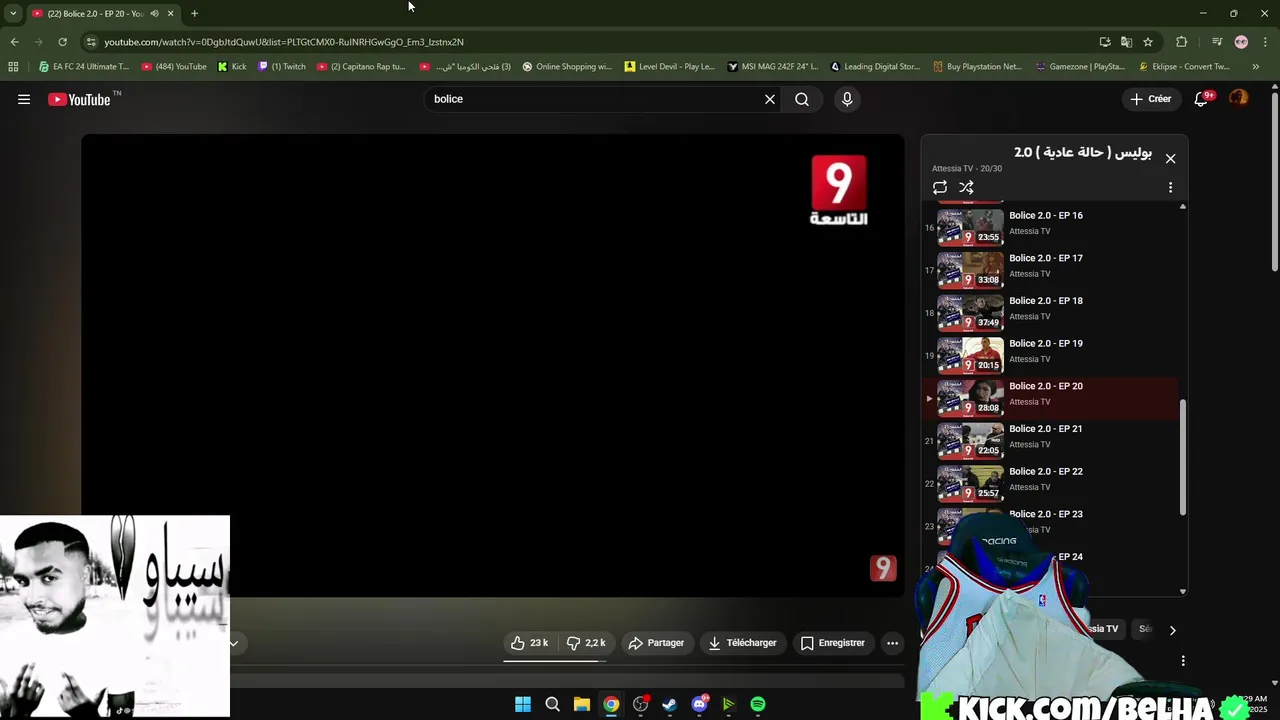Open more video actions ellipsis
The image size is (1280, 720).
click(893, 643)
